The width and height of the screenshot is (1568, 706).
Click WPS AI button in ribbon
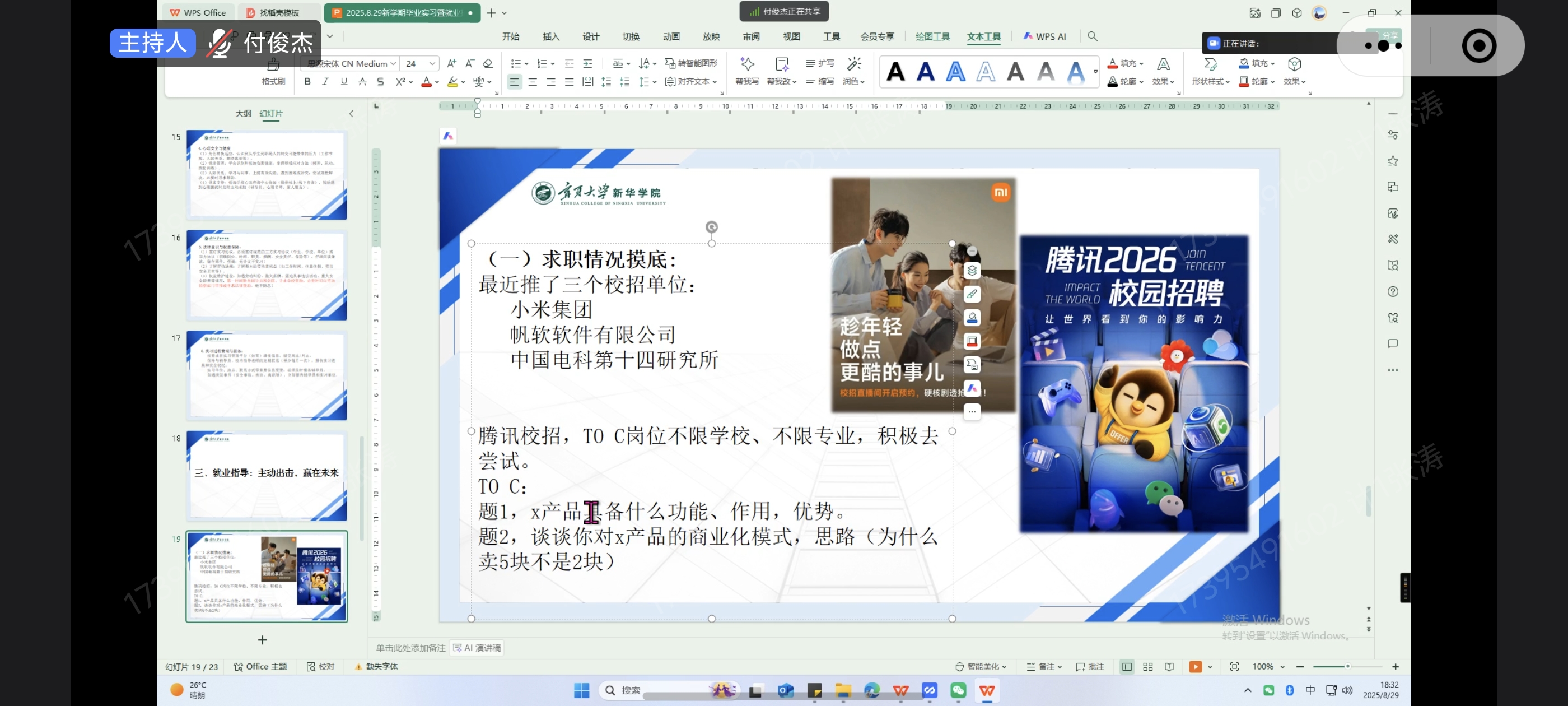(x=1044, y=36)
